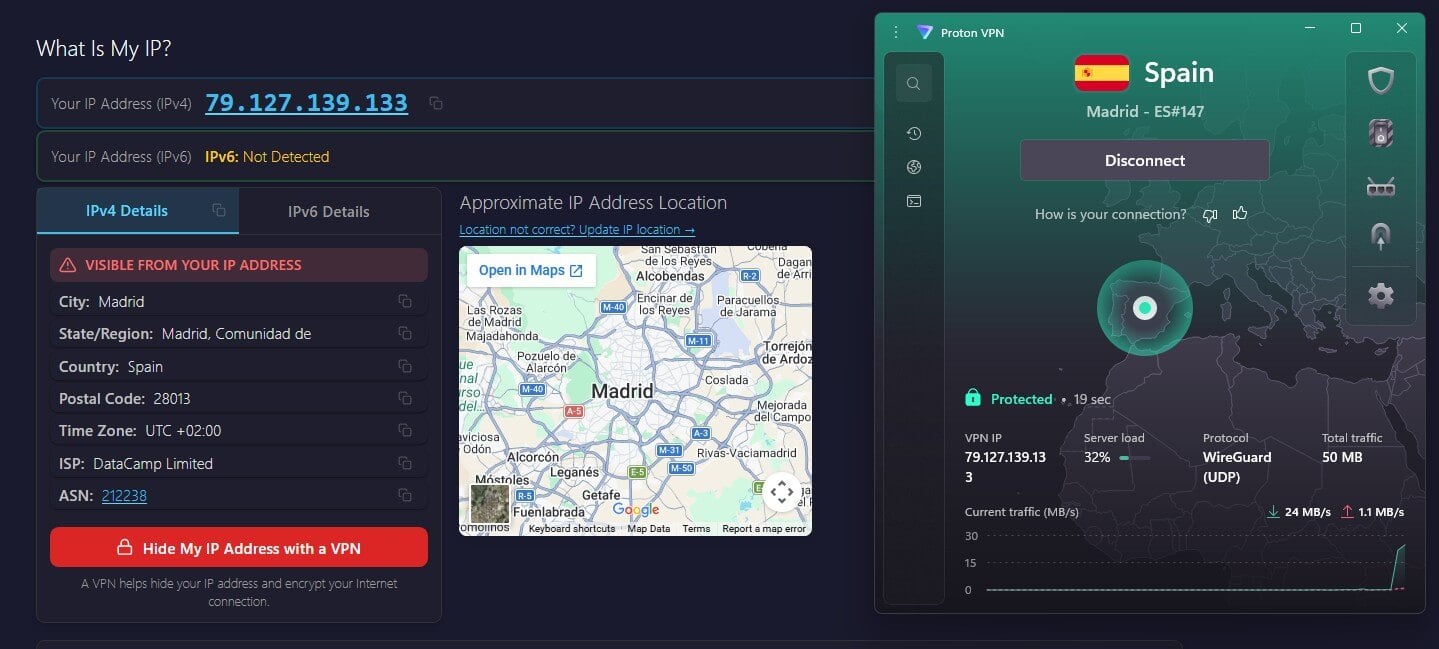Click the Disconnect button
The height and width of the screenshot is (649, 1439).
pyautogui.click(x=1145, y=160)
